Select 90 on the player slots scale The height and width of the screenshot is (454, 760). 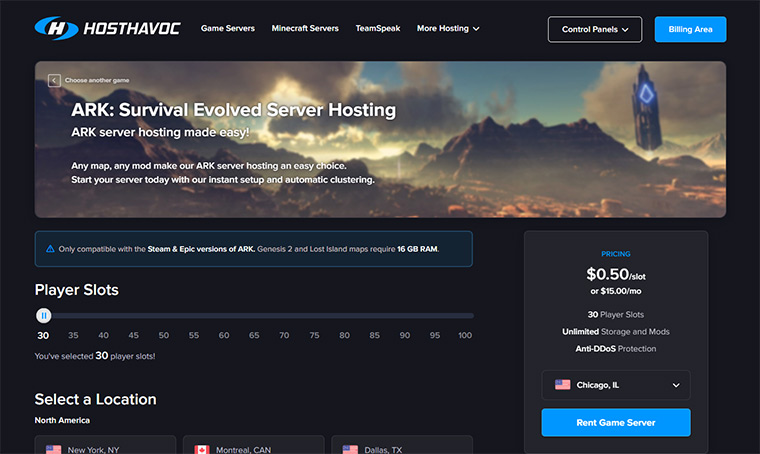point(405,335)
